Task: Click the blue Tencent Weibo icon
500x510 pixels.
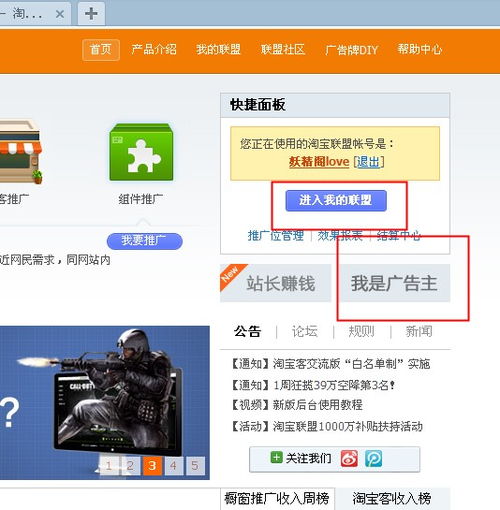Action: [x=373, y=458]
